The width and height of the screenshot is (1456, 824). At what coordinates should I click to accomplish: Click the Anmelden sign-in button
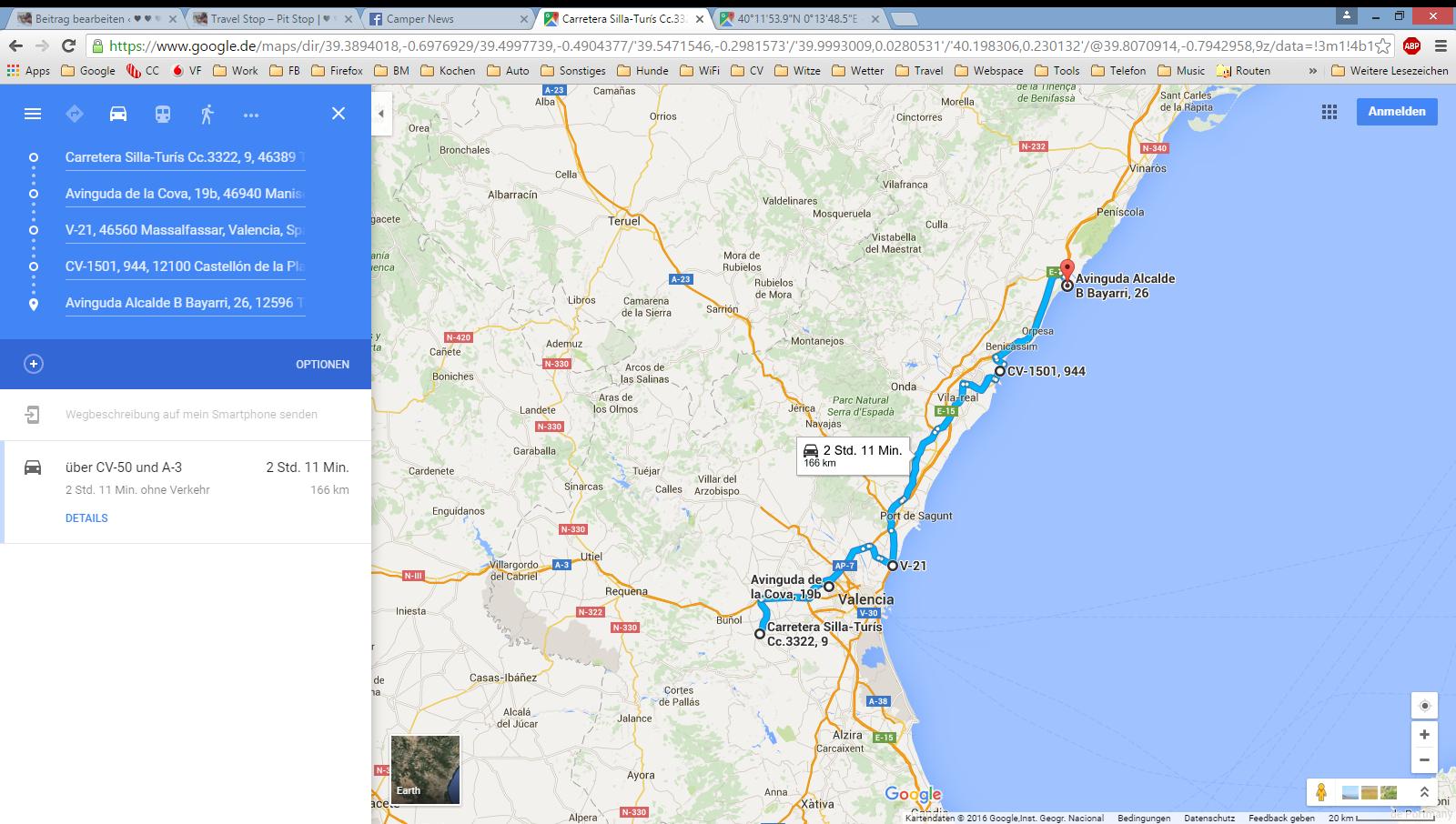1397,111
